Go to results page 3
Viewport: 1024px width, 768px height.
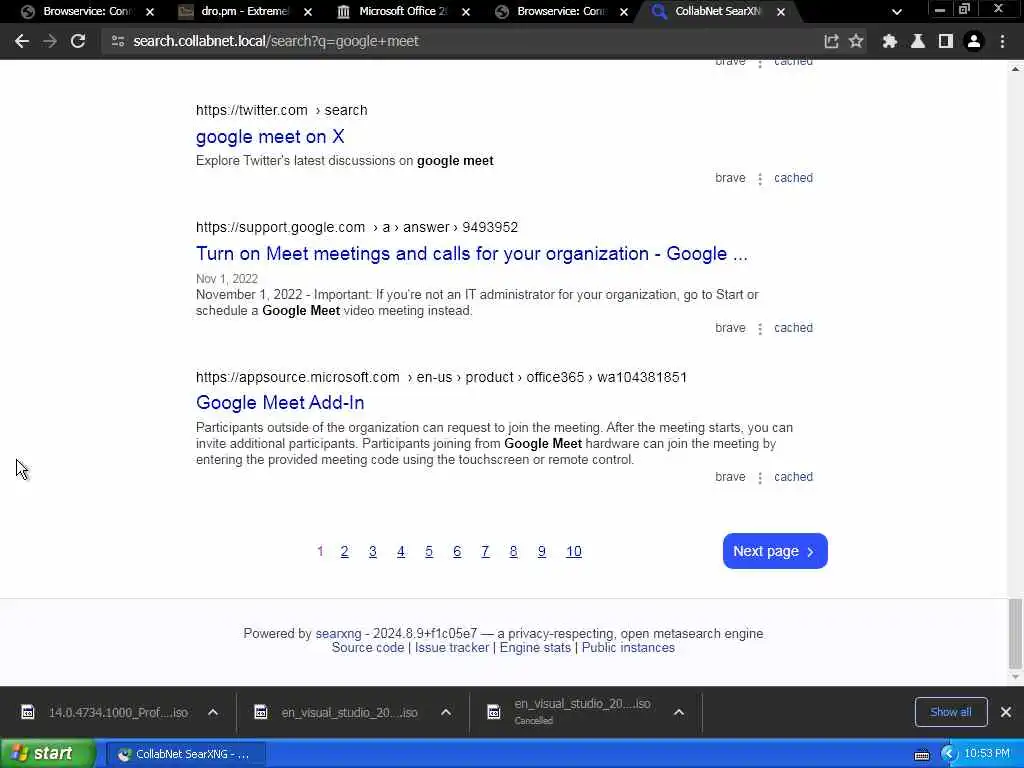coord(372,552)
